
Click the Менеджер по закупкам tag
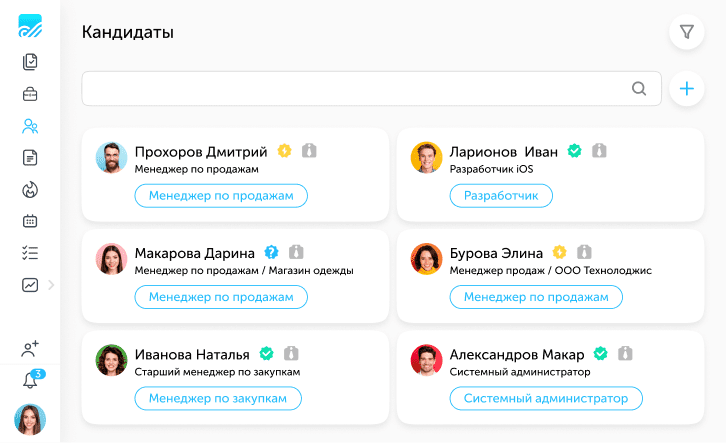[x=218, y=399]
